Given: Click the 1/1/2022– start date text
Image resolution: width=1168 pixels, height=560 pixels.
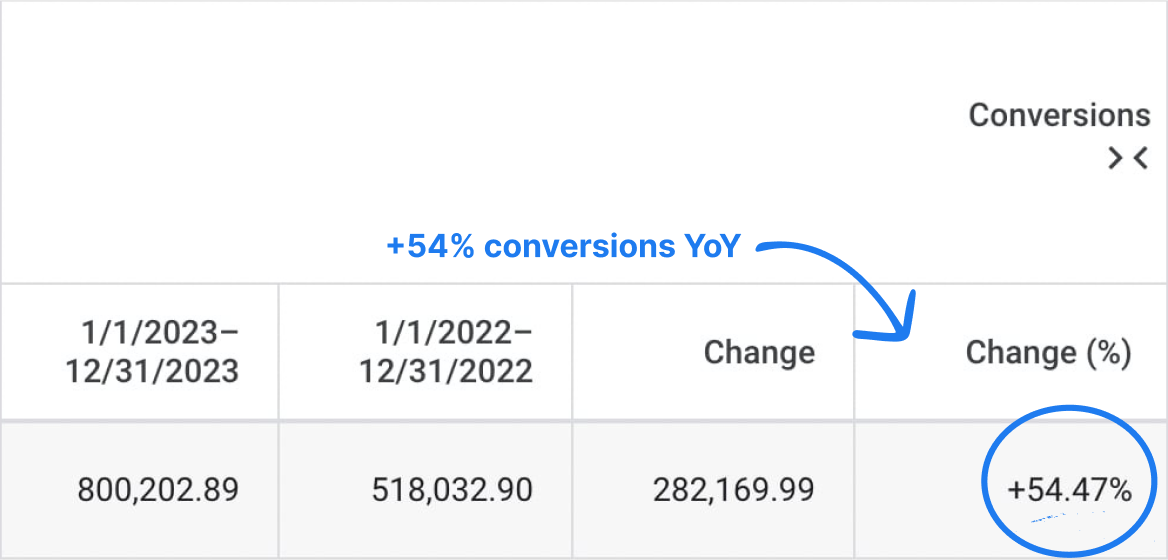Looking at the screenshot, I should 453,332.
